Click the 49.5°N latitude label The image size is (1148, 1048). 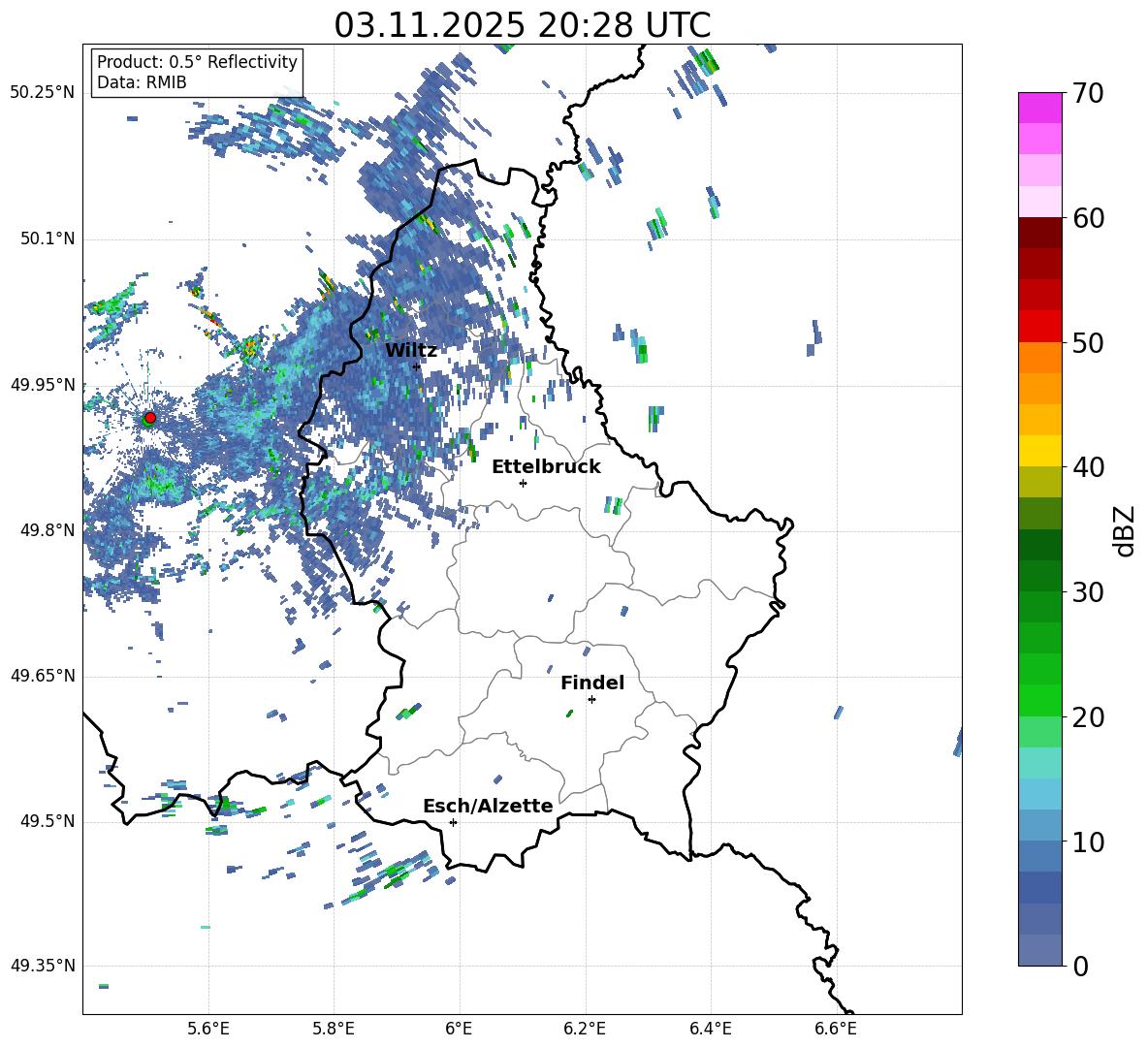(x=48, y=821)
